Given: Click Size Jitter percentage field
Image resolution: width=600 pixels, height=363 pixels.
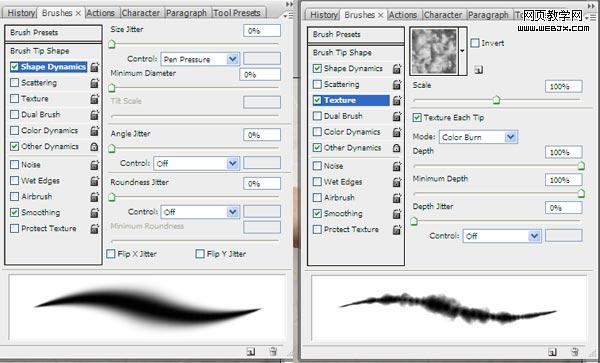Looking at the screenshot, I should coord(262,31).
